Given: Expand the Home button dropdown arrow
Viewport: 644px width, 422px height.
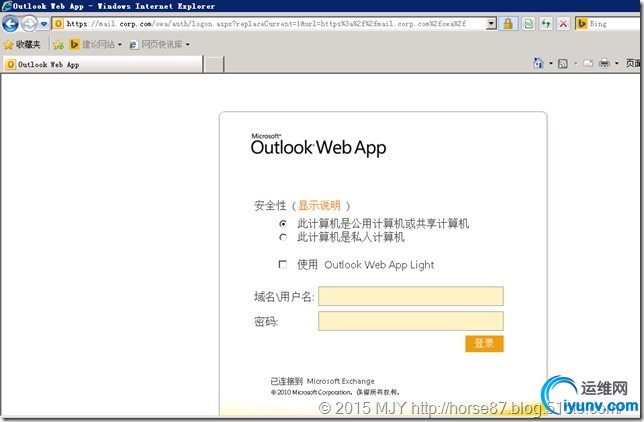Looking at the screenshot, I should pos(551,63).
